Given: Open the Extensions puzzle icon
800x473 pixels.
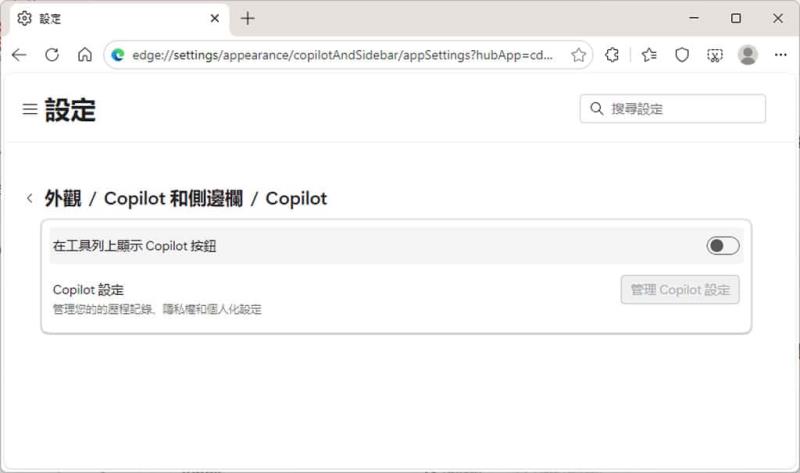Looking at the screenshot, I should pos(612,55).
